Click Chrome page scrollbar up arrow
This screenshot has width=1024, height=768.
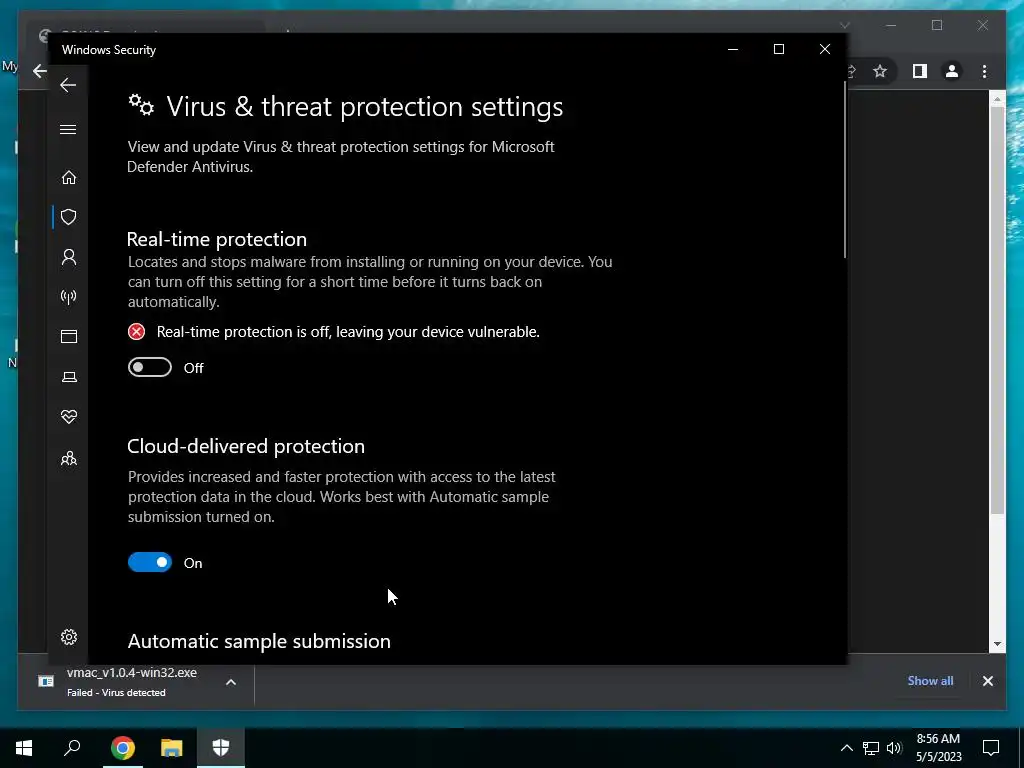(997, 99)
